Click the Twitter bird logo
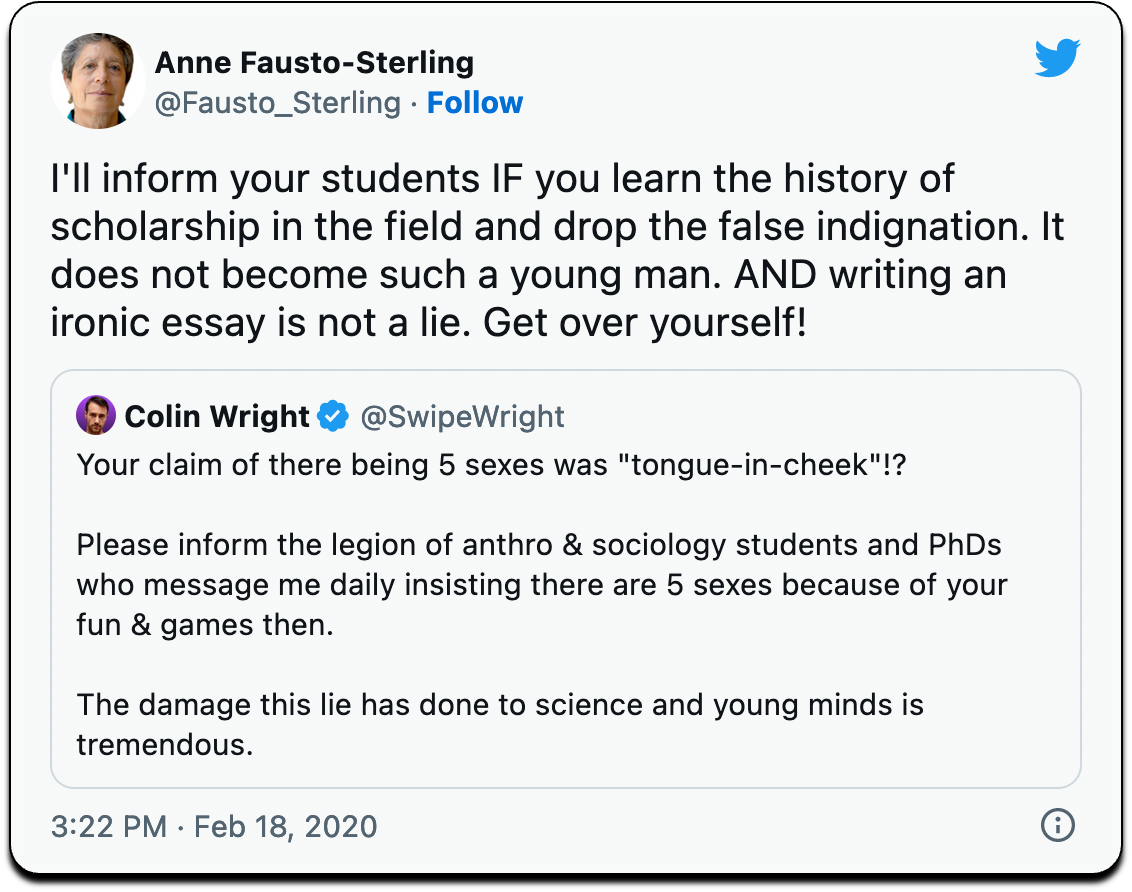This screenshot has height=892, width=1132. (x=1057, y=61)
